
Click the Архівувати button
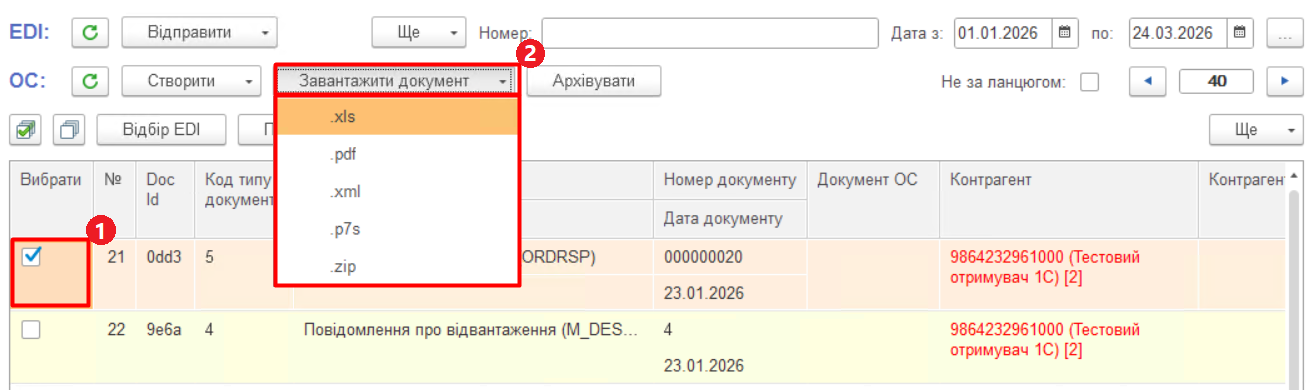(594, 81)
